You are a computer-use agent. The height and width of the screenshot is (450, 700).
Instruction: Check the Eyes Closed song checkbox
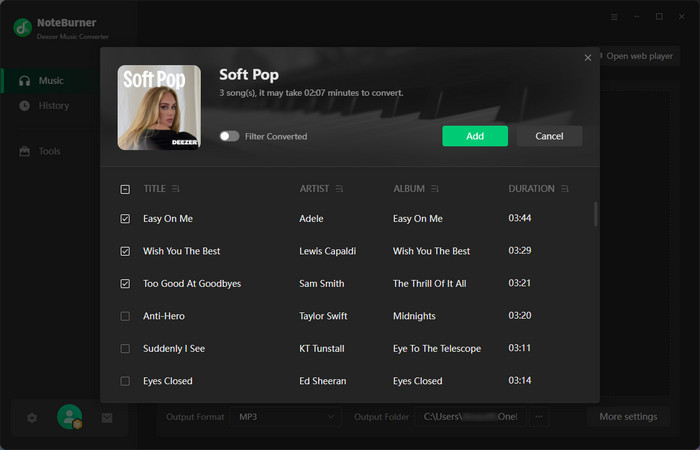(125, 381)
